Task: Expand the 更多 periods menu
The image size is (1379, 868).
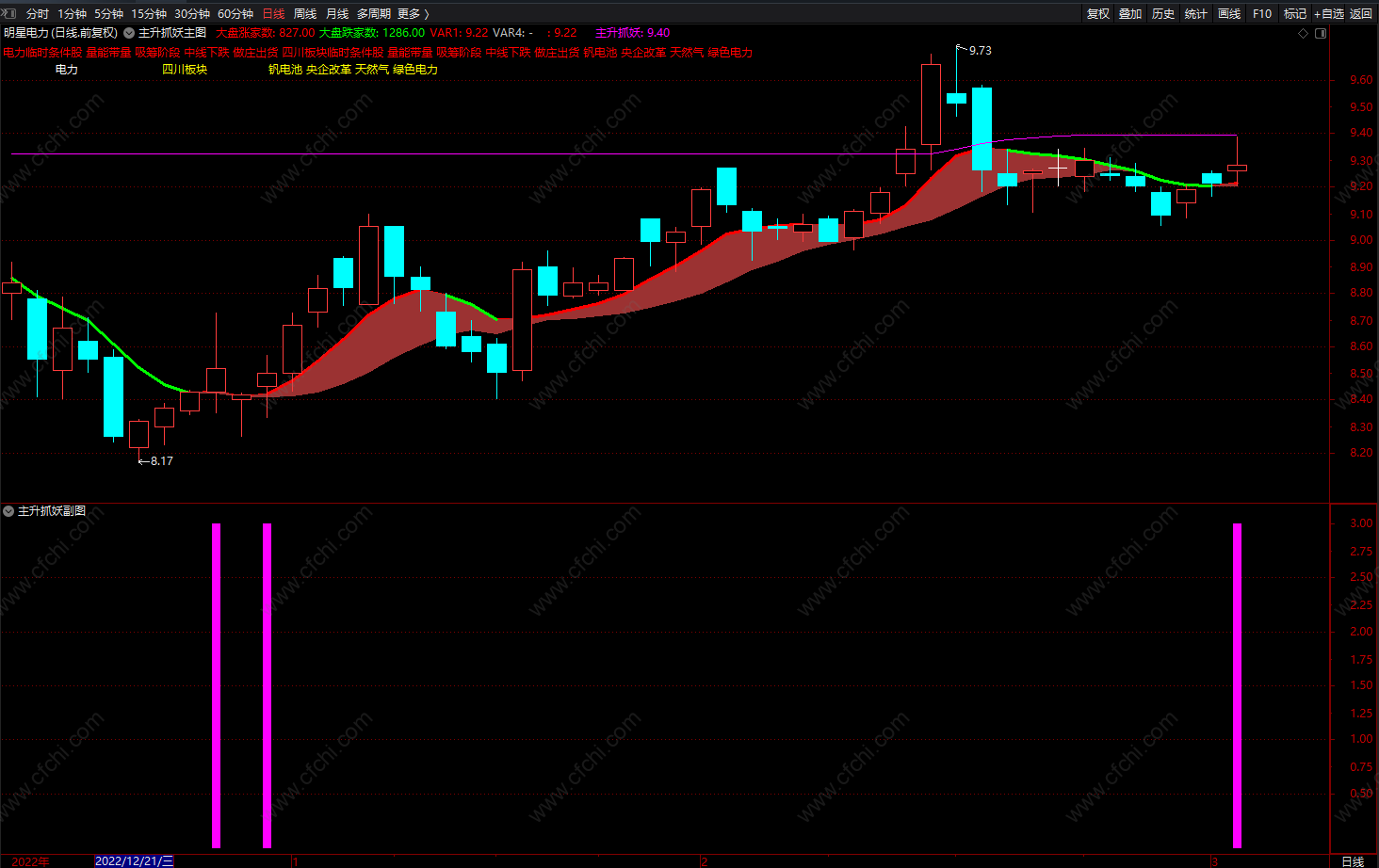Action: coord(413,14)
